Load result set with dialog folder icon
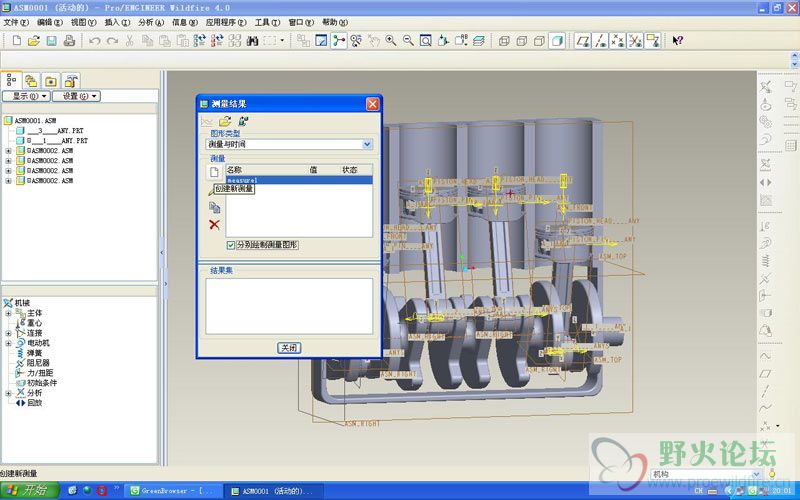 tap(225, 121)
